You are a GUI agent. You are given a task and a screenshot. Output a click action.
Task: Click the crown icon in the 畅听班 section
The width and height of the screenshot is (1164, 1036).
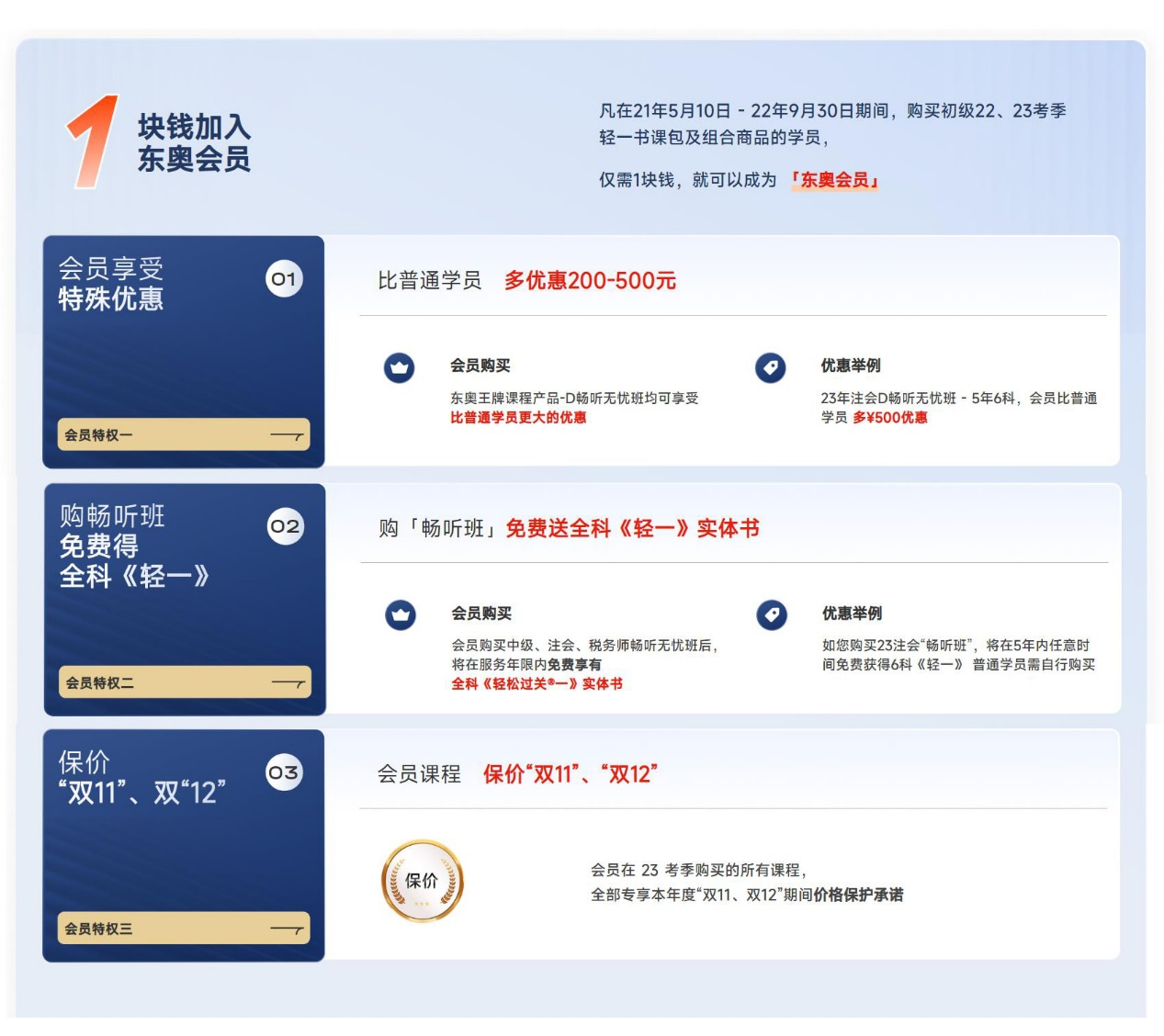coord(399,614)
